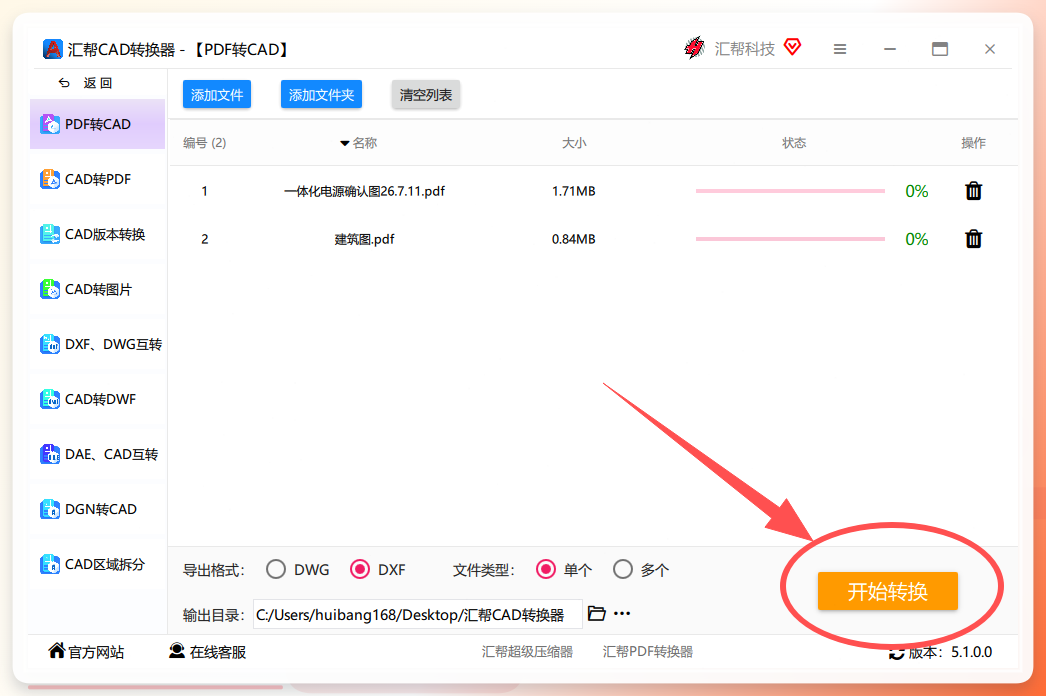The width and height of the screenshot is (1046, 696).
Task: Click the back arrow icon beside 返回
Action: 65,83
